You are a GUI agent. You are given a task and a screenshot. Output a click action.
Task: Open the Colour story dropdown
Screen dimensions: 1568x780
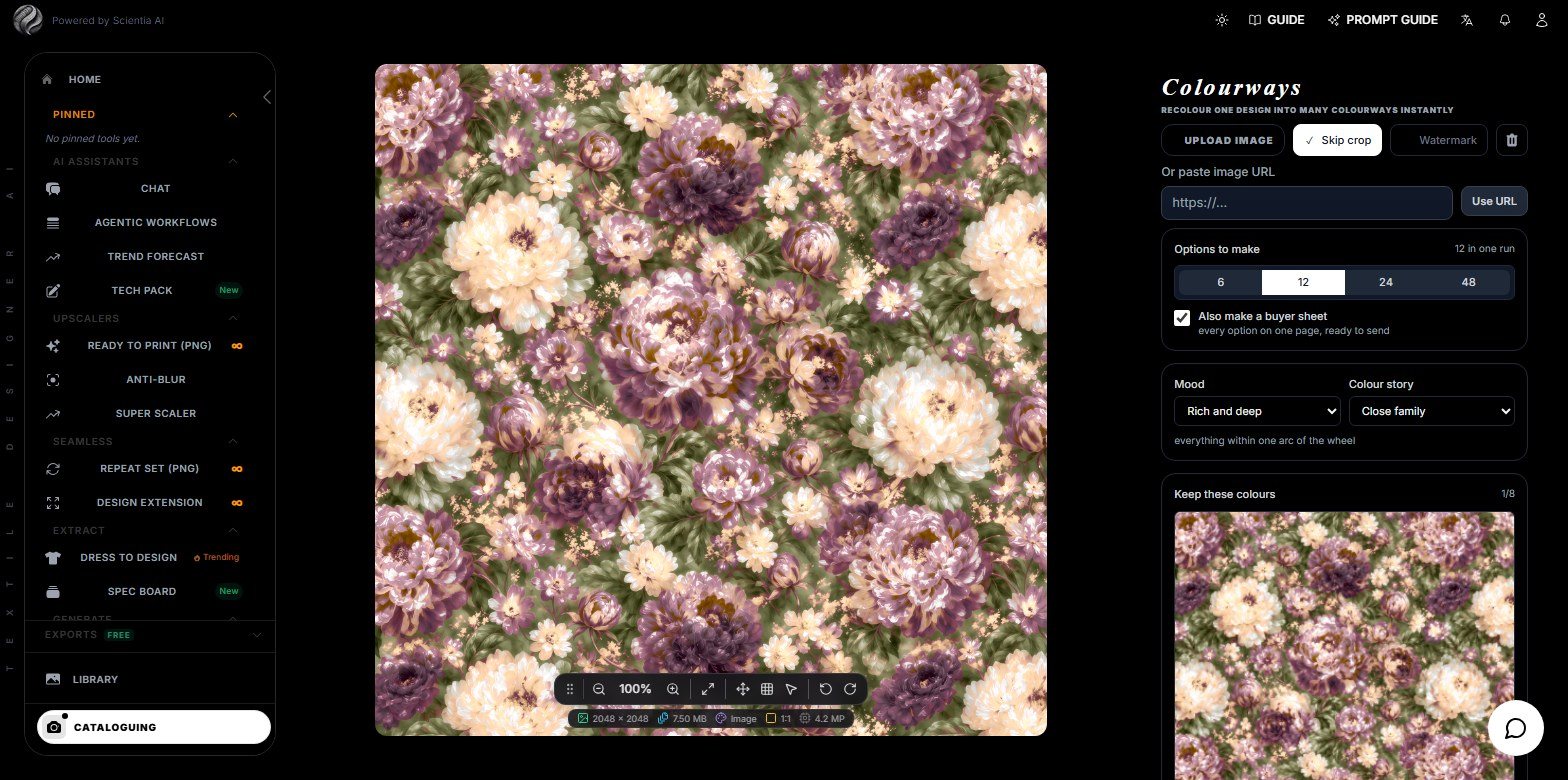point(1431,411)
